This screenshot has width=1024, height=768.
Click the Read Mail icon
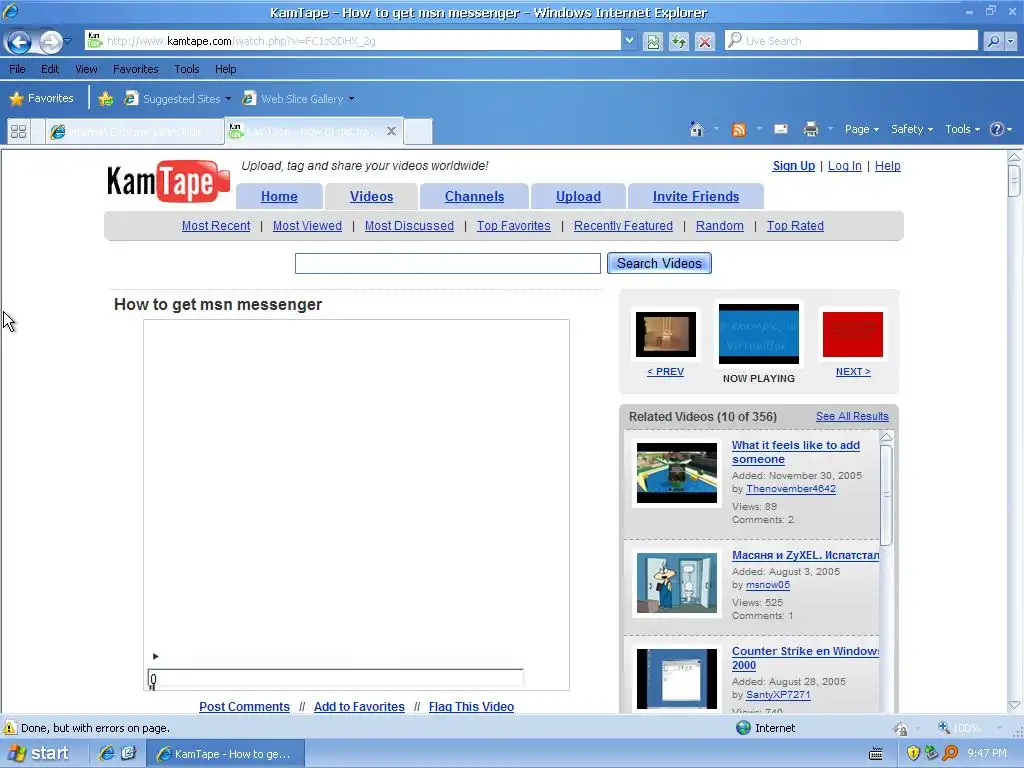tap(780, 129)
